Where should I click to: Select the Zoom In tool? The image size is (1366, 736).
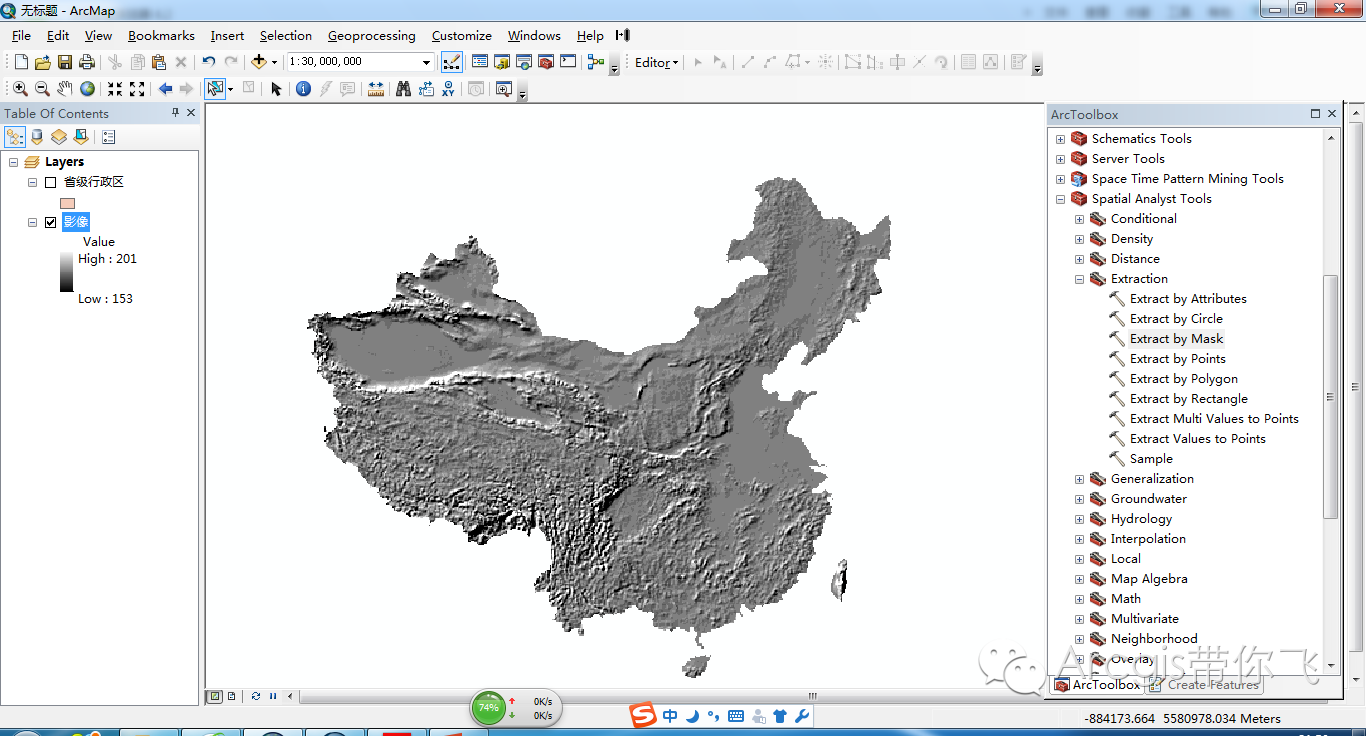[20, 89]
